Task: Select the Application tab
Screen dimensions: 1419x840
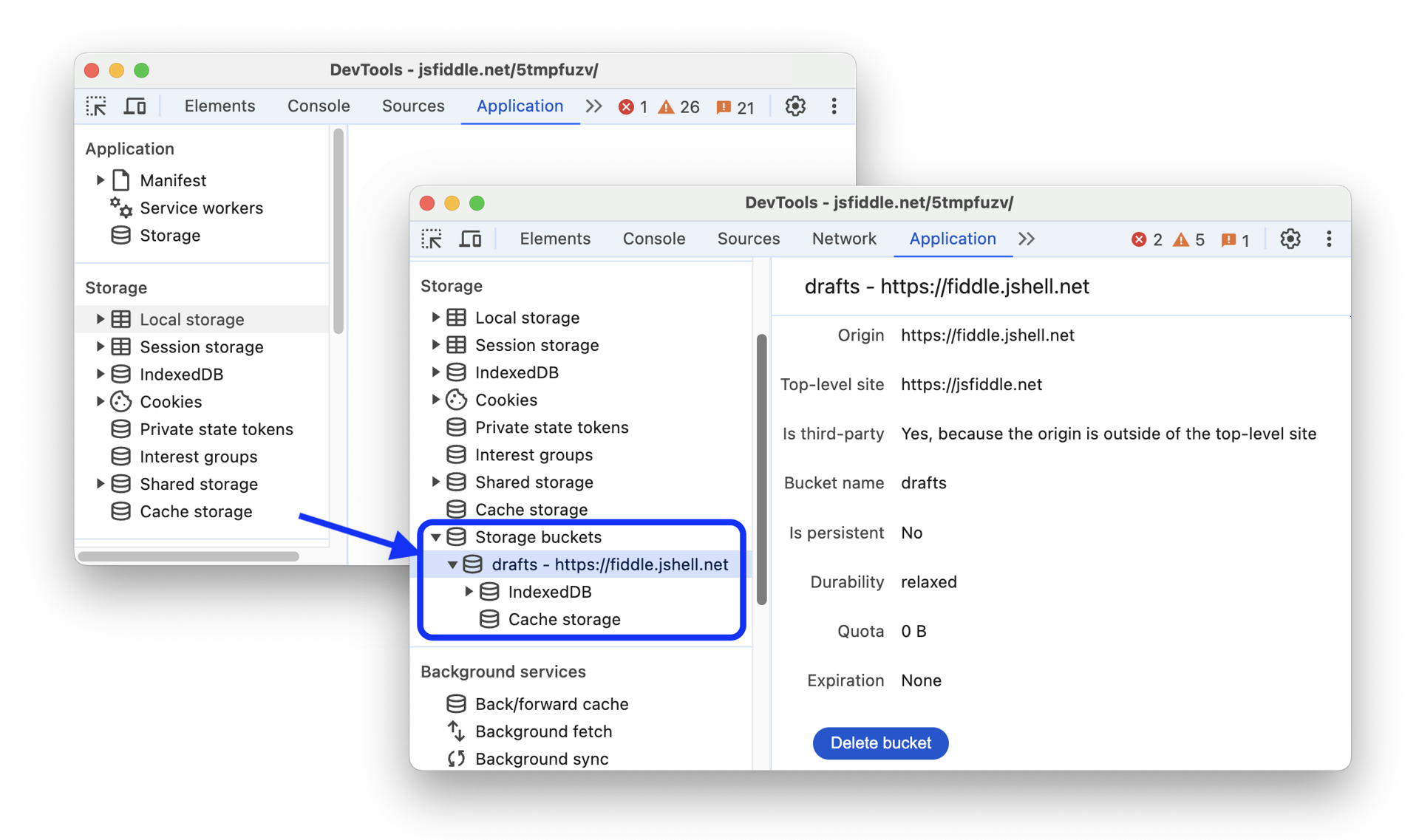Action: (x=952, y=238)
